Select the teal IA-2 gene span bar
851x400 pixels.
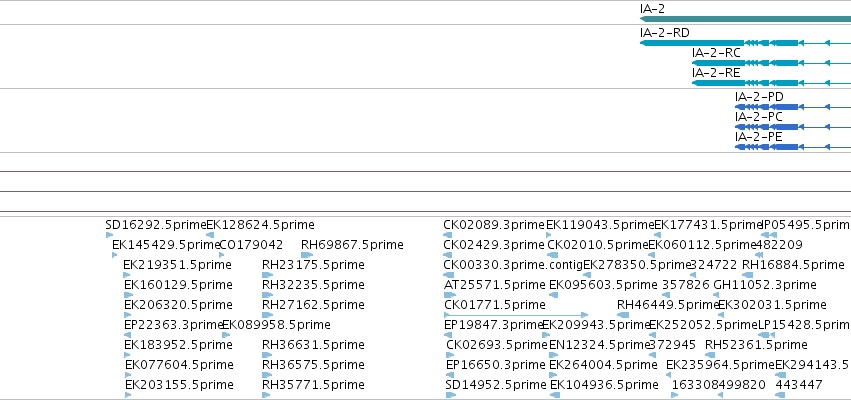click(x=746, y=19)
